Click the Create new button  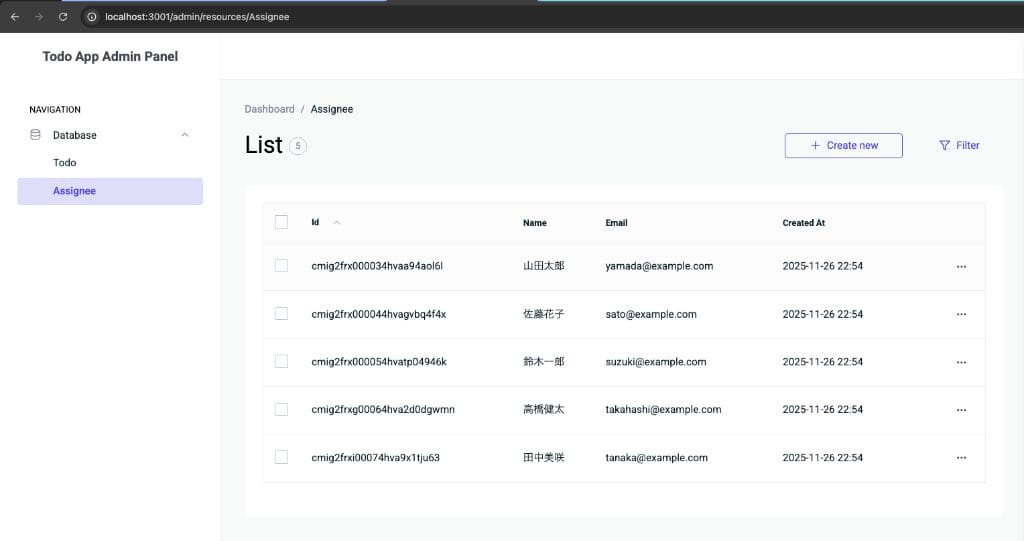(844, 145)
